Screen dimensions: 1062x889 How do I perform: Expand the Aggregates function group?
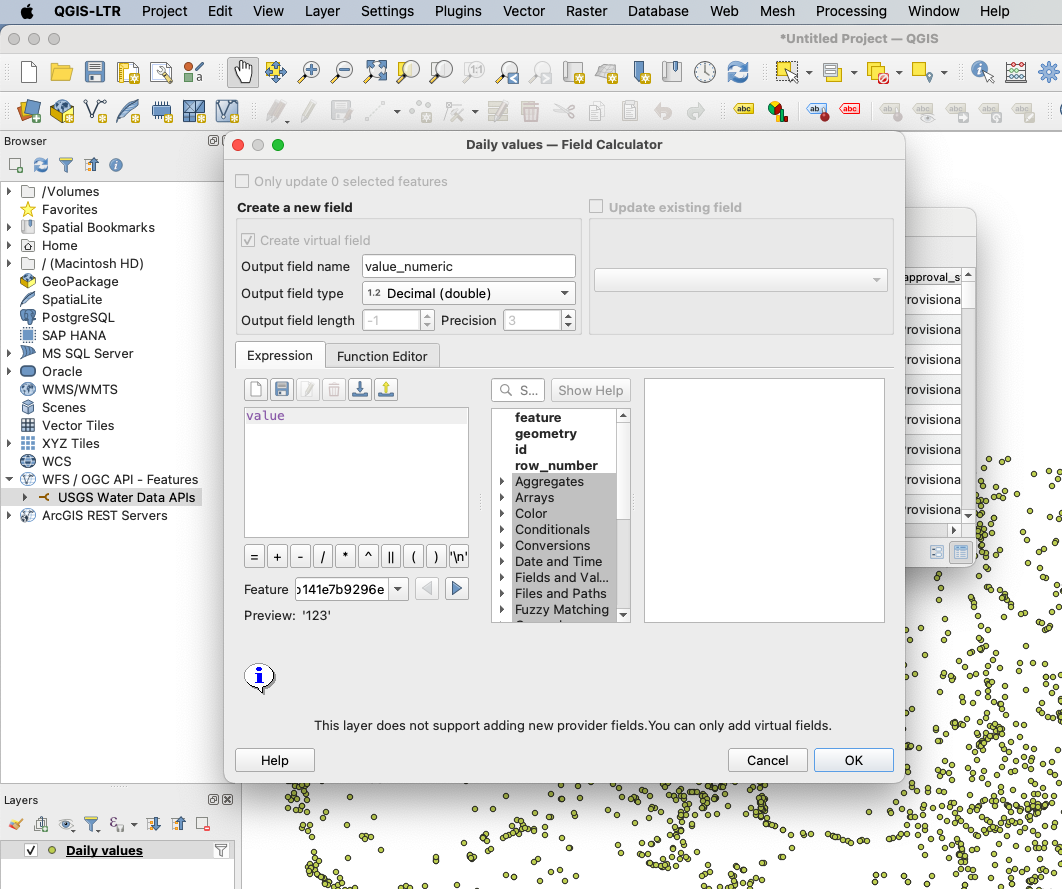pyautogui.click(x=502, y=481)
